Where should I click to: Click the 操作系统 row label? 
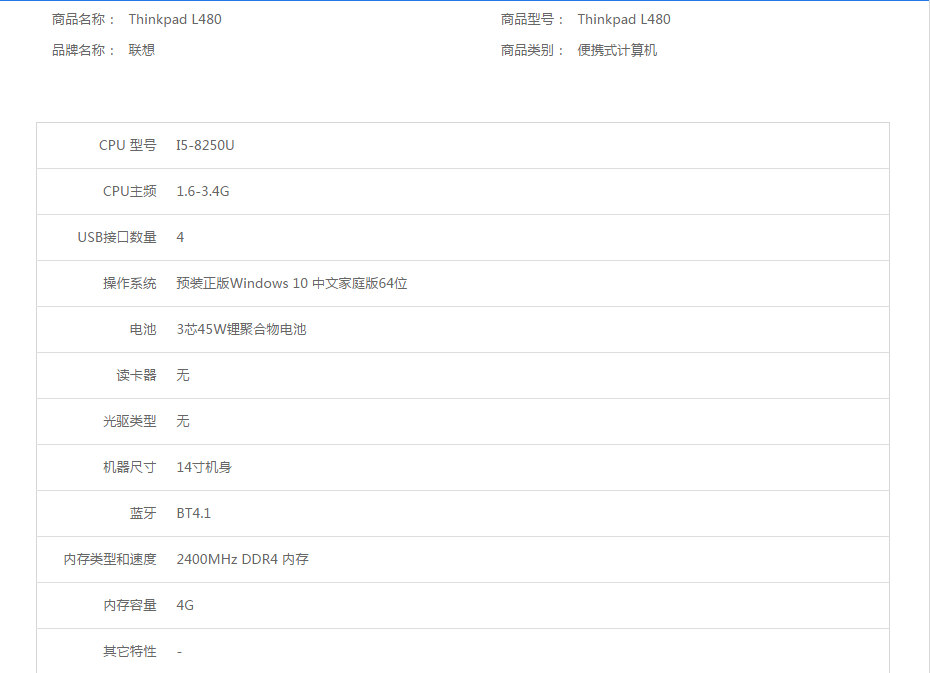[130, 283]
